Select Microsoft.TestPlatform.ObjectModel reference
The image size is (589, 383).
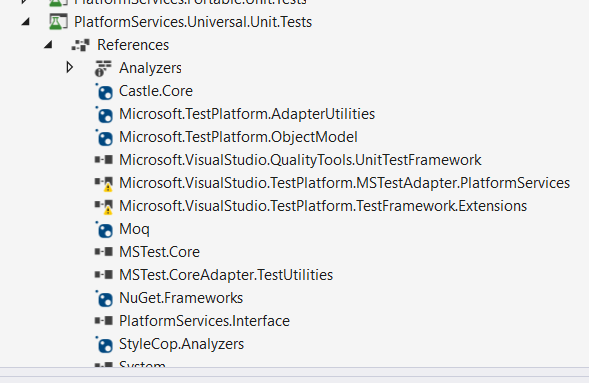click(238, 137)
